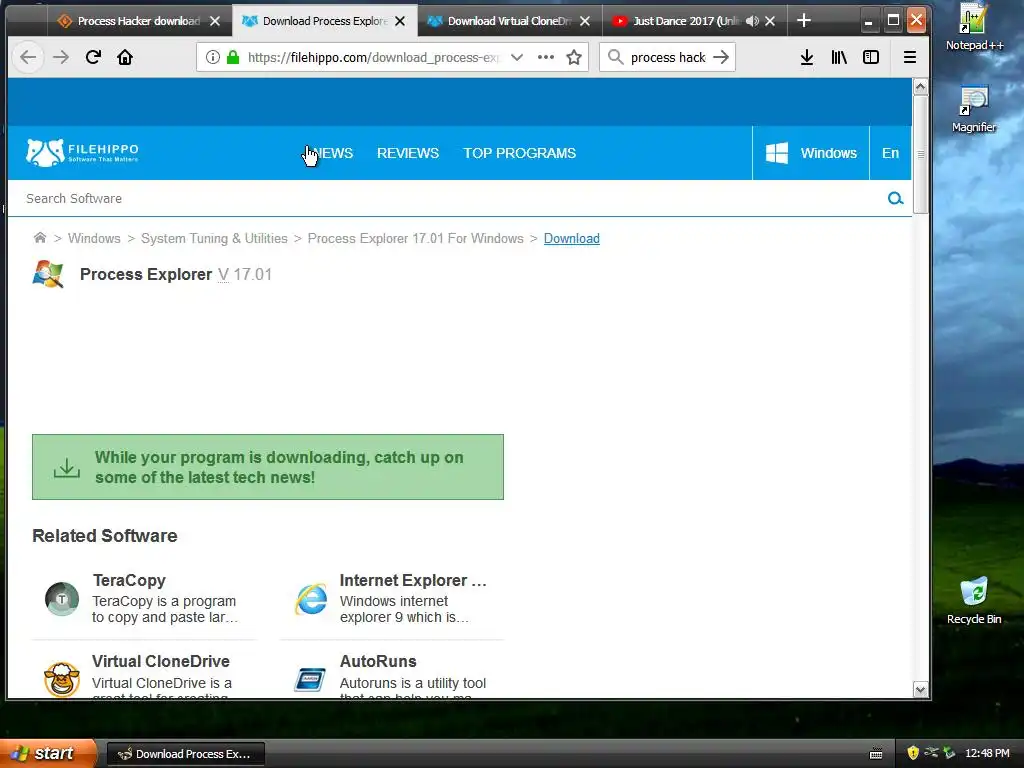Open the browser home page

(x=125, y=57)
